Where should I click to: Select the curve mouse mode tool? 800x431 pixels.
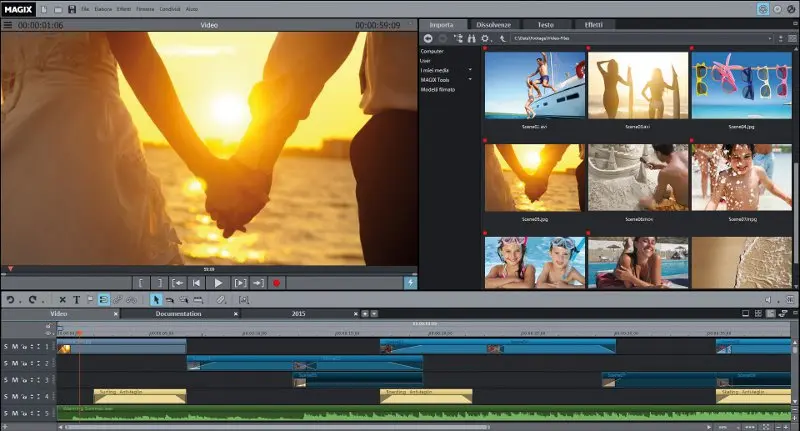(169, 300)
